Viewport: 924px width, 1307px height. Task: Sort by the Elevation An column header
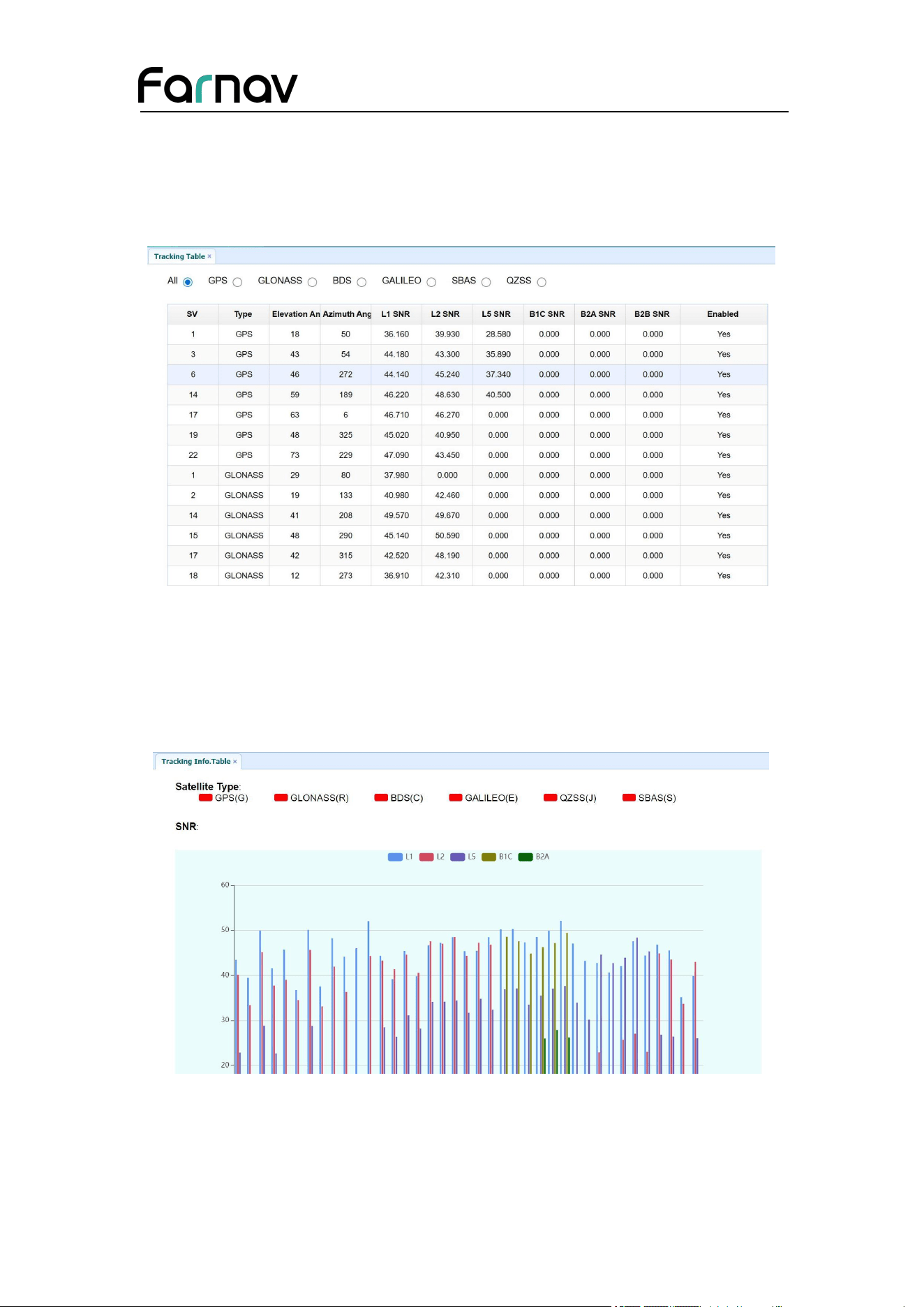[295, 314]
